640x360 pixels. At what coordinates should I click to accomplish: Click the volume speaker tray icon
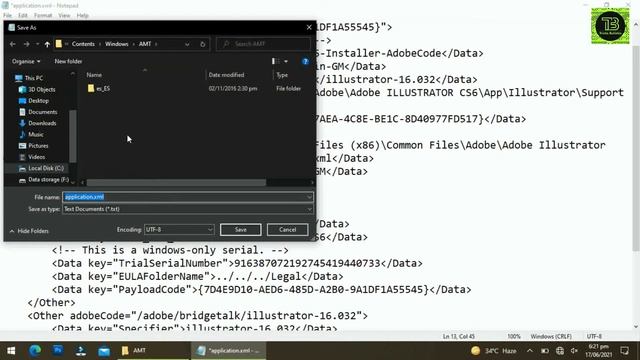point(574,351)
